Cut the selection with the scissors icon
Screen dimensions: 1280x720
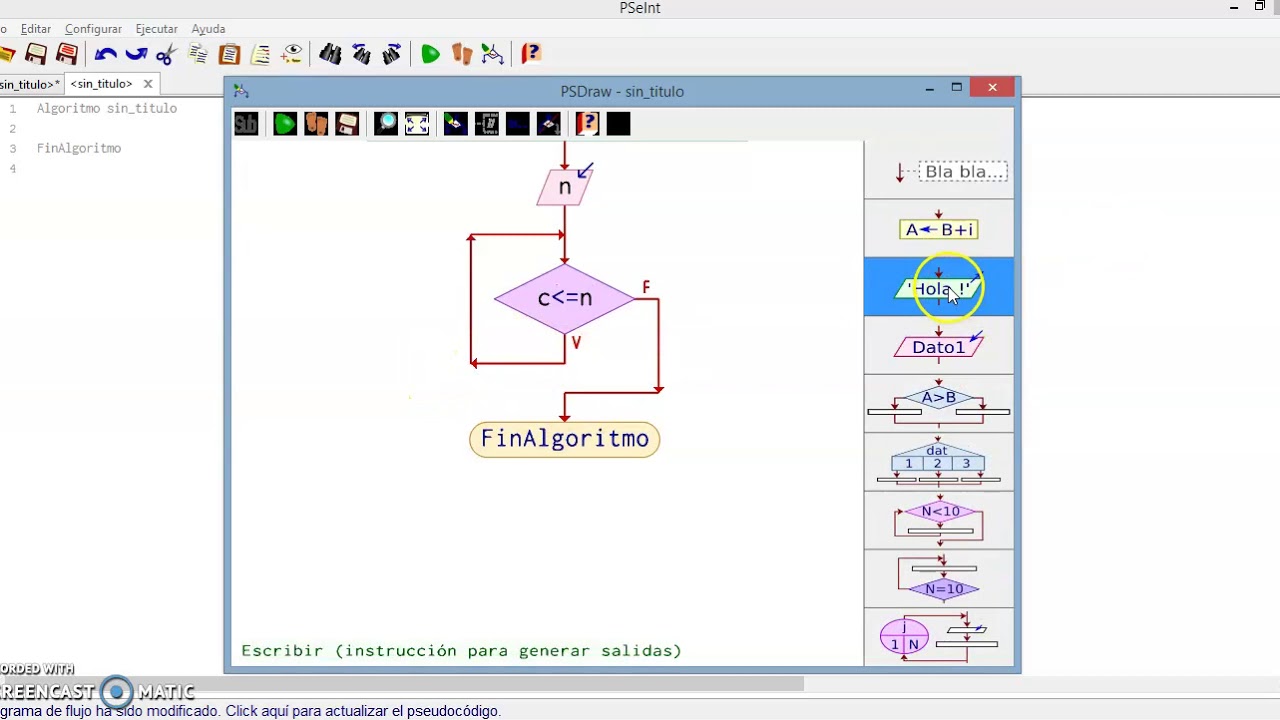point(166,54)
